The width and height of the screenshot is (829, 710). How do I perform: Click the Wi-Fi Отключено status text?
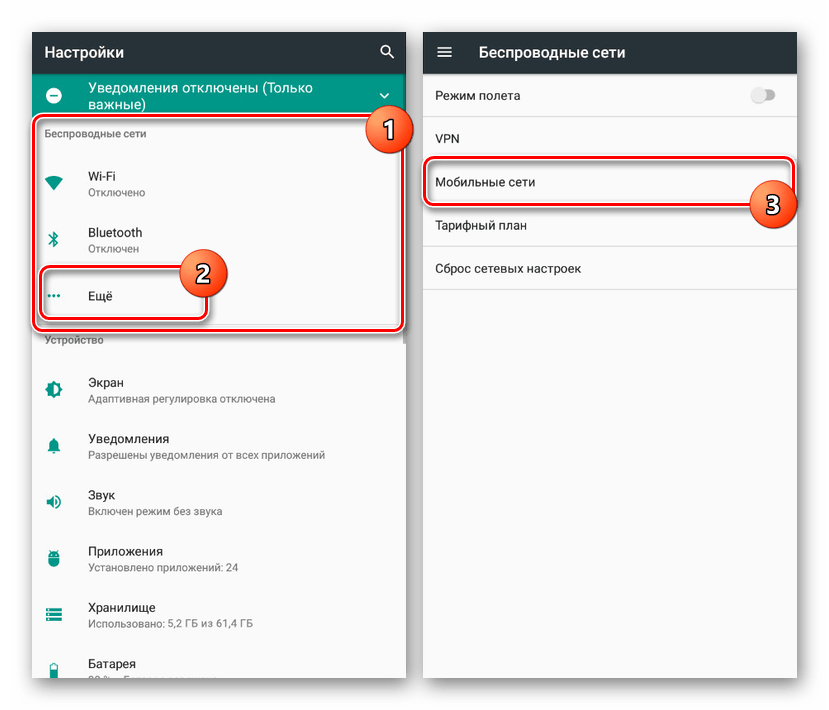point(116,192)
